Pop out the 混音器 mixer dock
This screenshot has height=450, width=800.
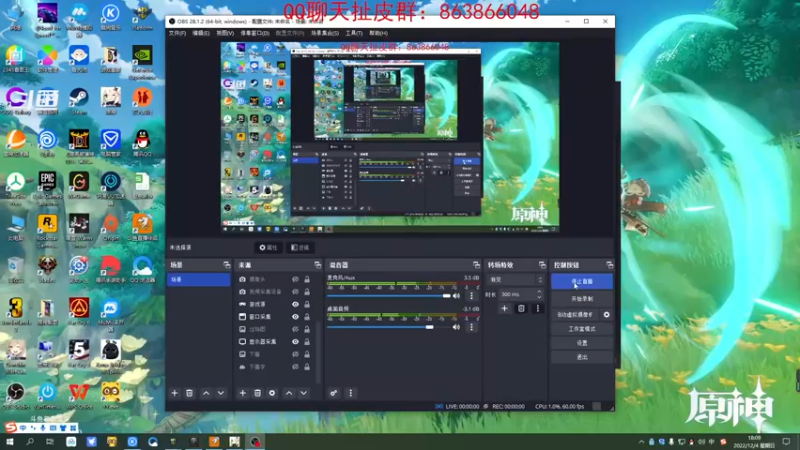(x=476, y=265)
